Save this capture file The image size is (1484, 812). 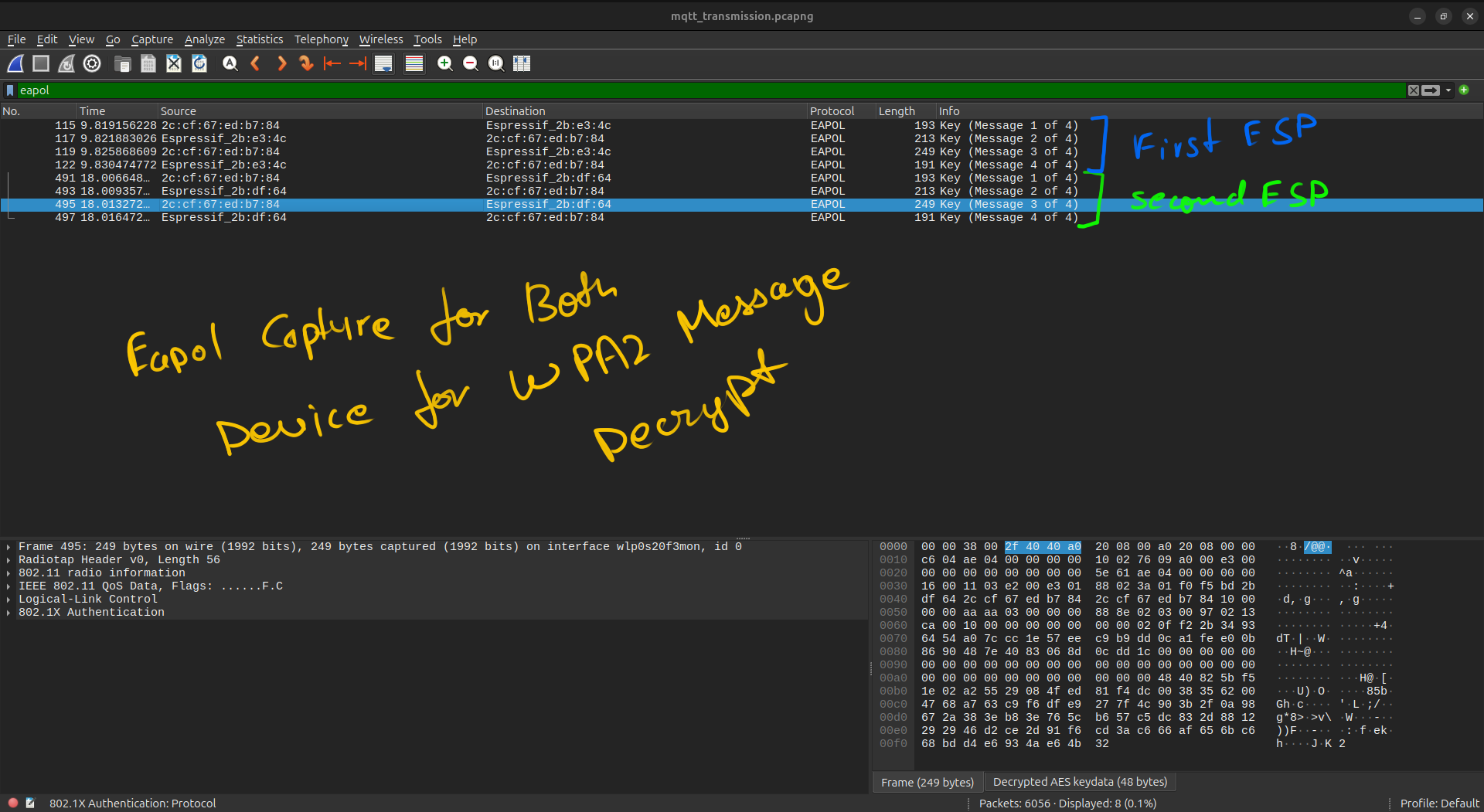pyautogui.click(x=148, y=63)
